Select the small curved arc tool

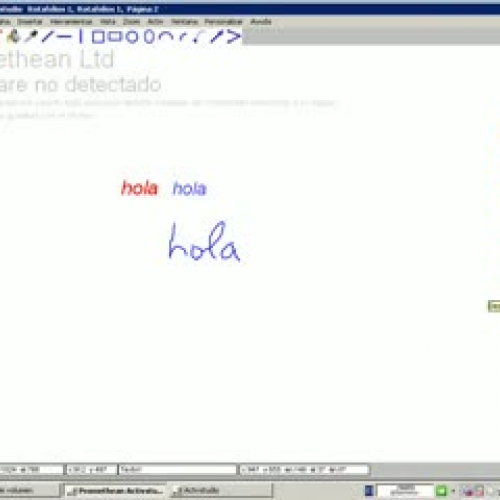point(182,37)
